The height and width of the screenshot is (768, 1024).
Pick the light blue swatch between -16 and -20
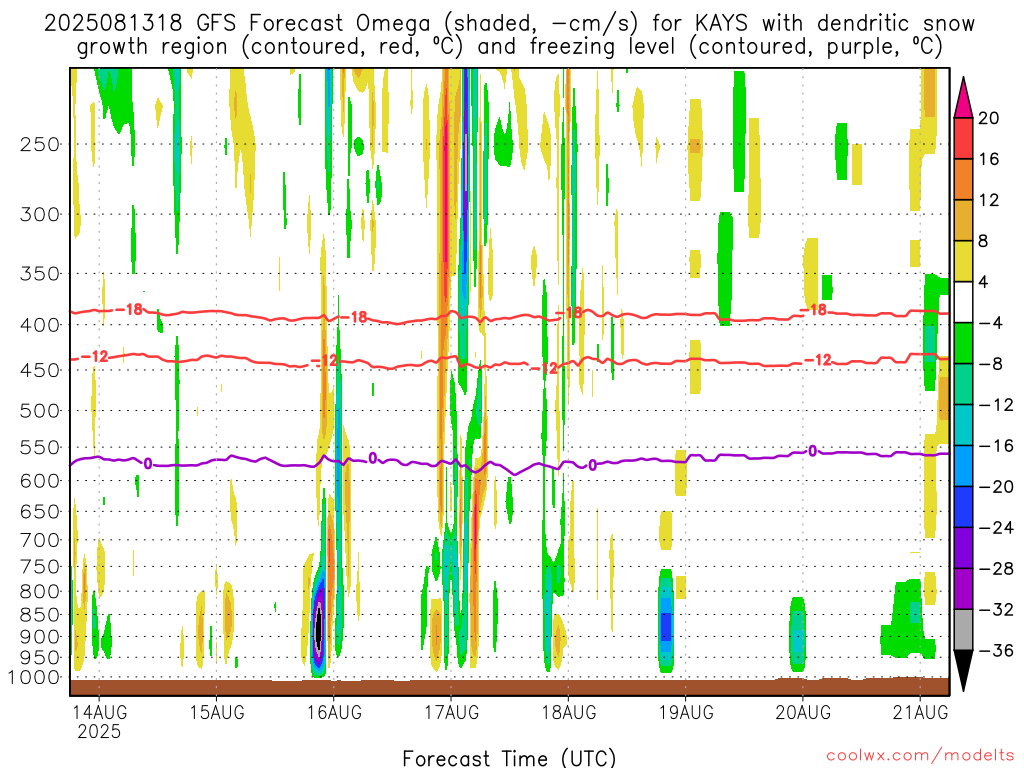963,466
